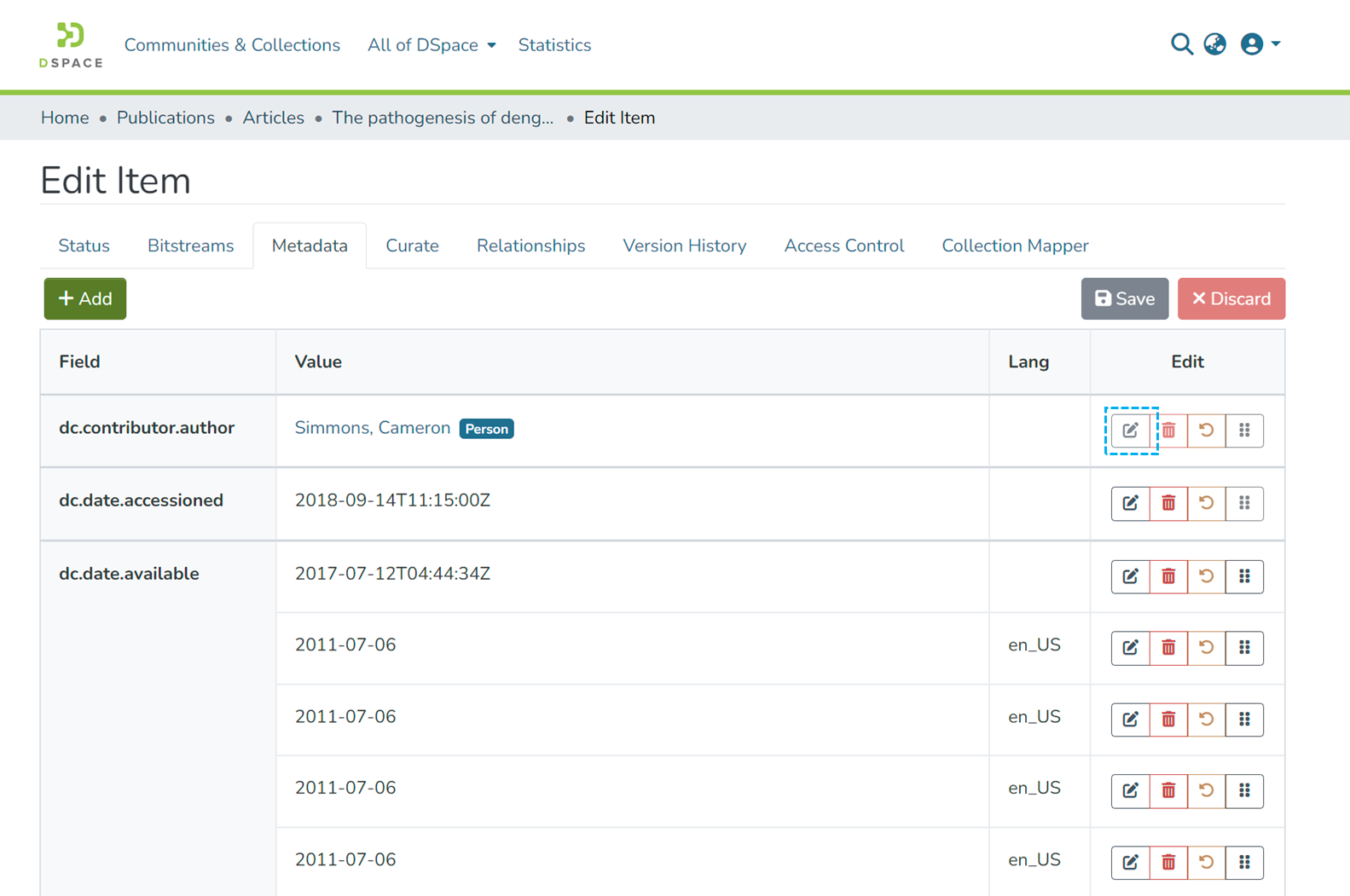Click the DSpace logo
This screenshot has width=1350, height=896.
click(x=71, y=44)
